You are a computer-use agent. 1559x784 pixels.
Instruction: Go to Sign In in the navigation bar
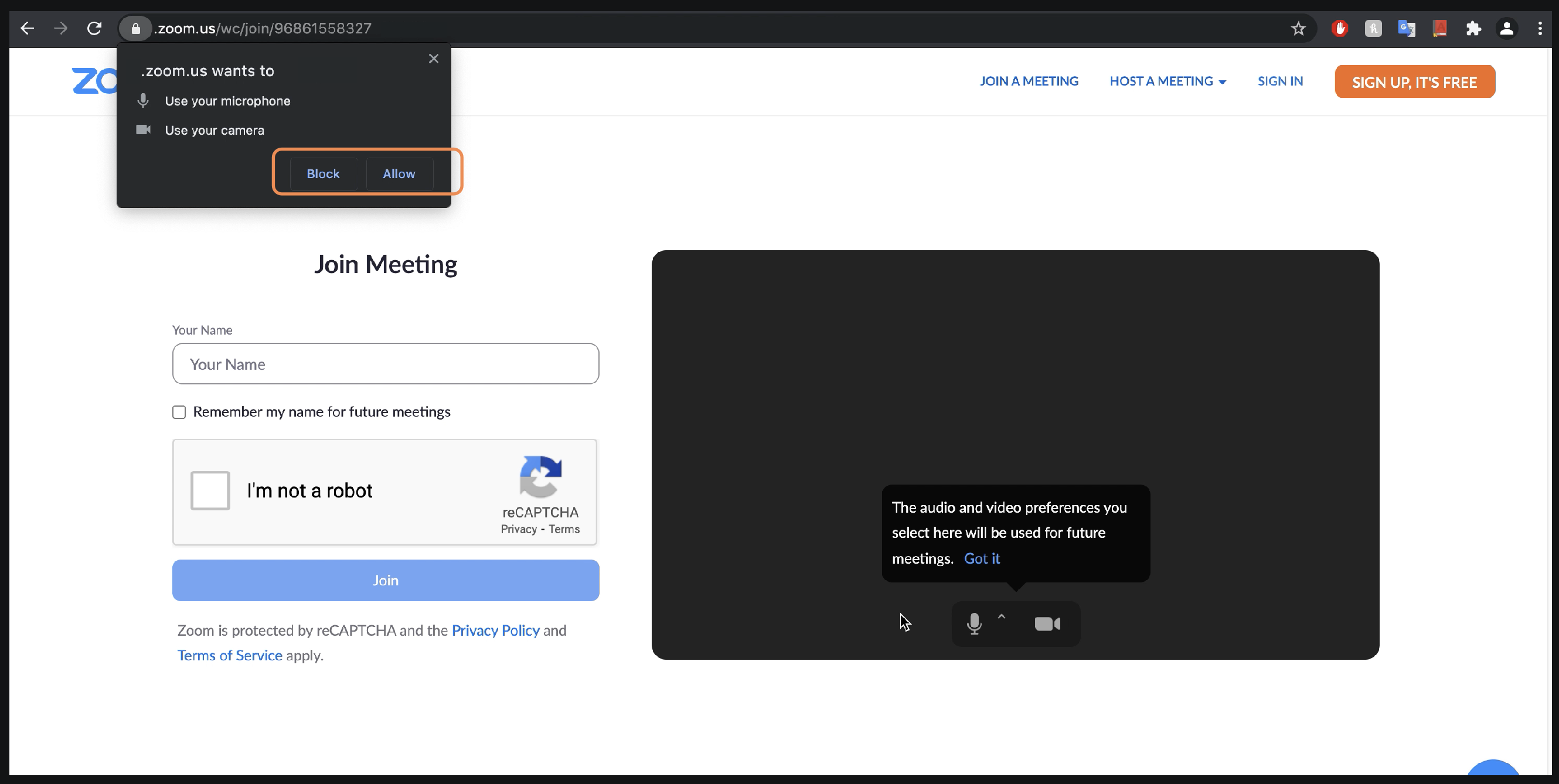(x=1280, y=81)
